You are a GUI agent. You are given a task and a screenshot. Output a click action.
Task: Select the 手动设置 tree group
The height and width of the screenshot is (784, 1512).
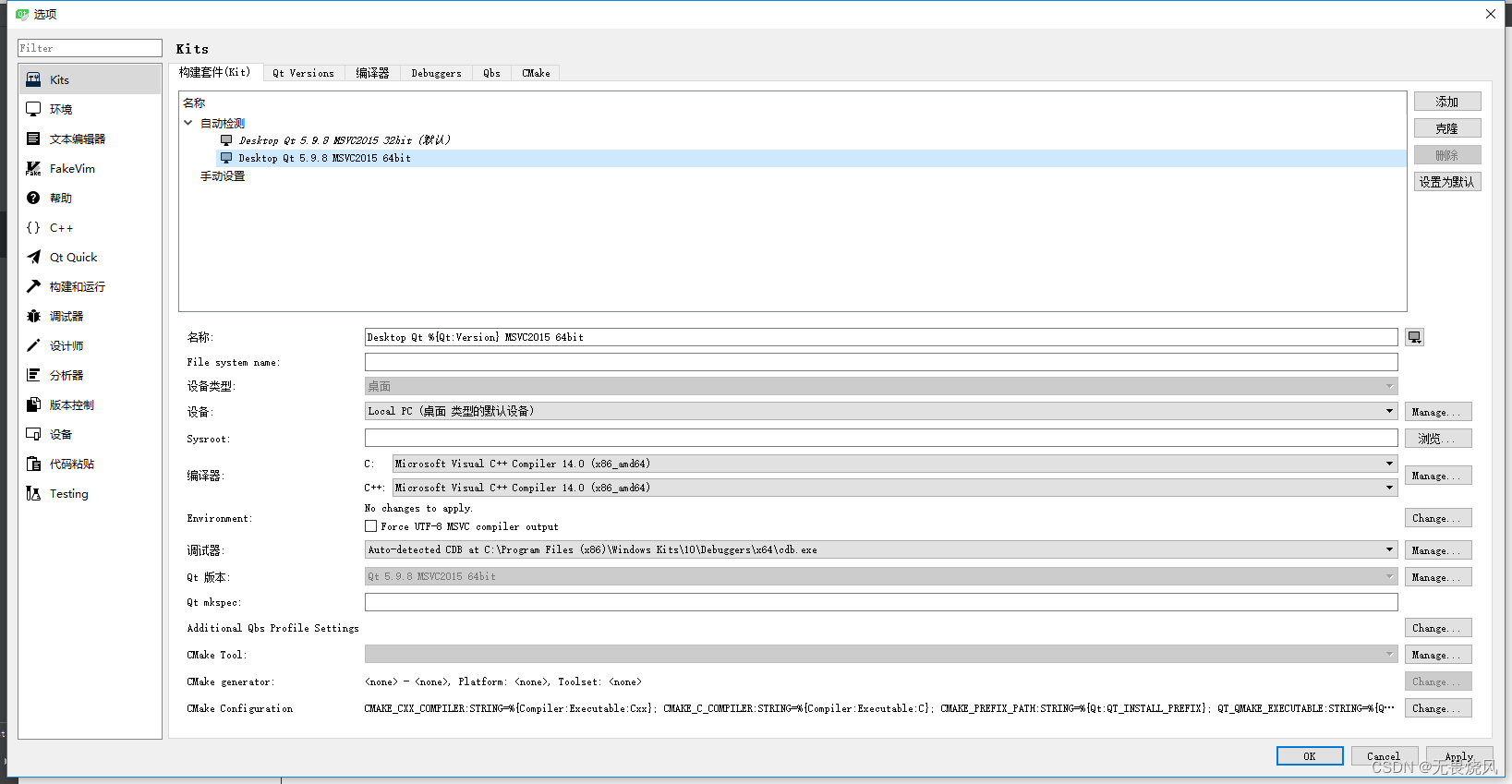click(x=223, y=175)
